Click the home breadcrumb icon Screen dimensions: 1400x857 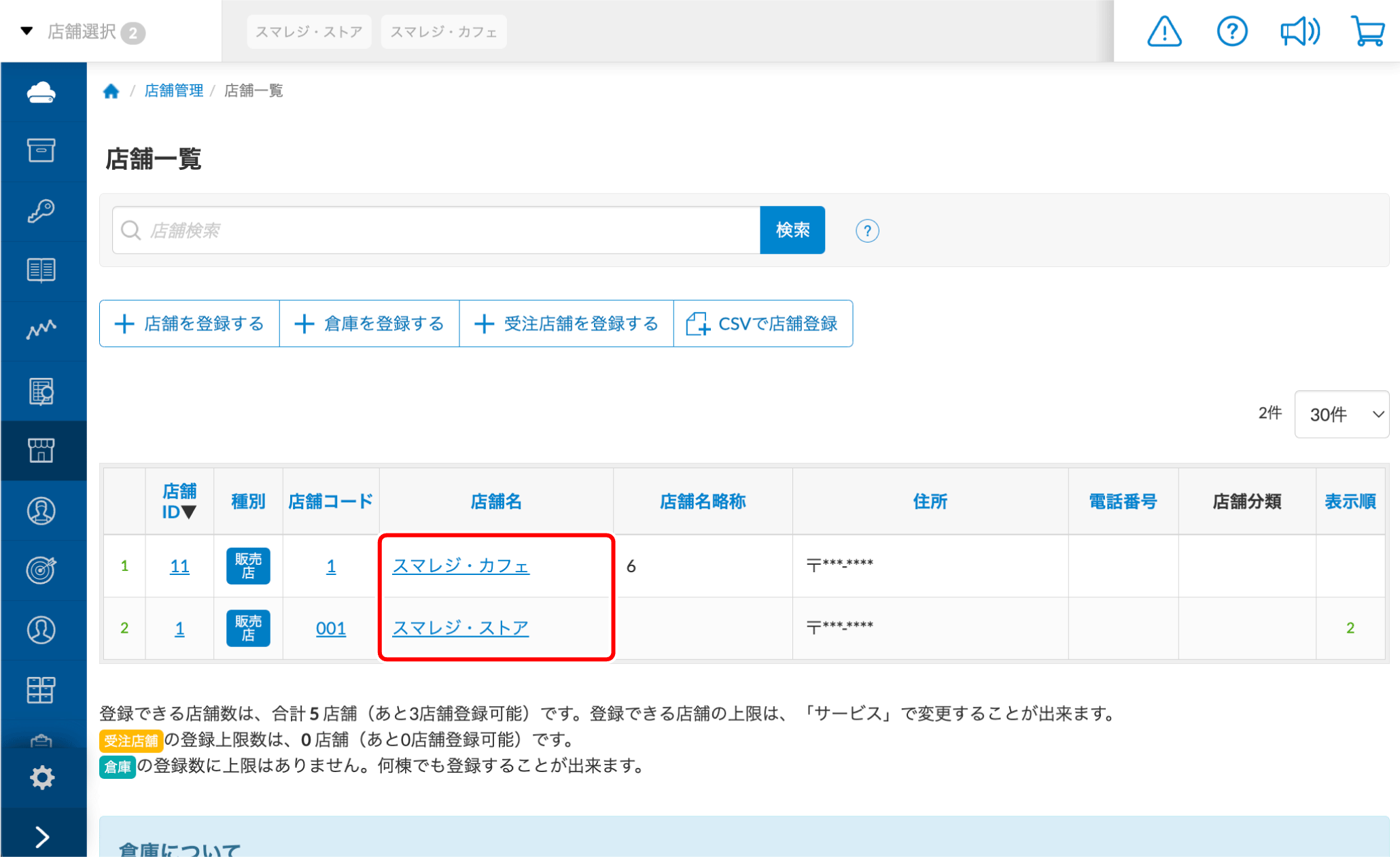[x=111, y=91]
